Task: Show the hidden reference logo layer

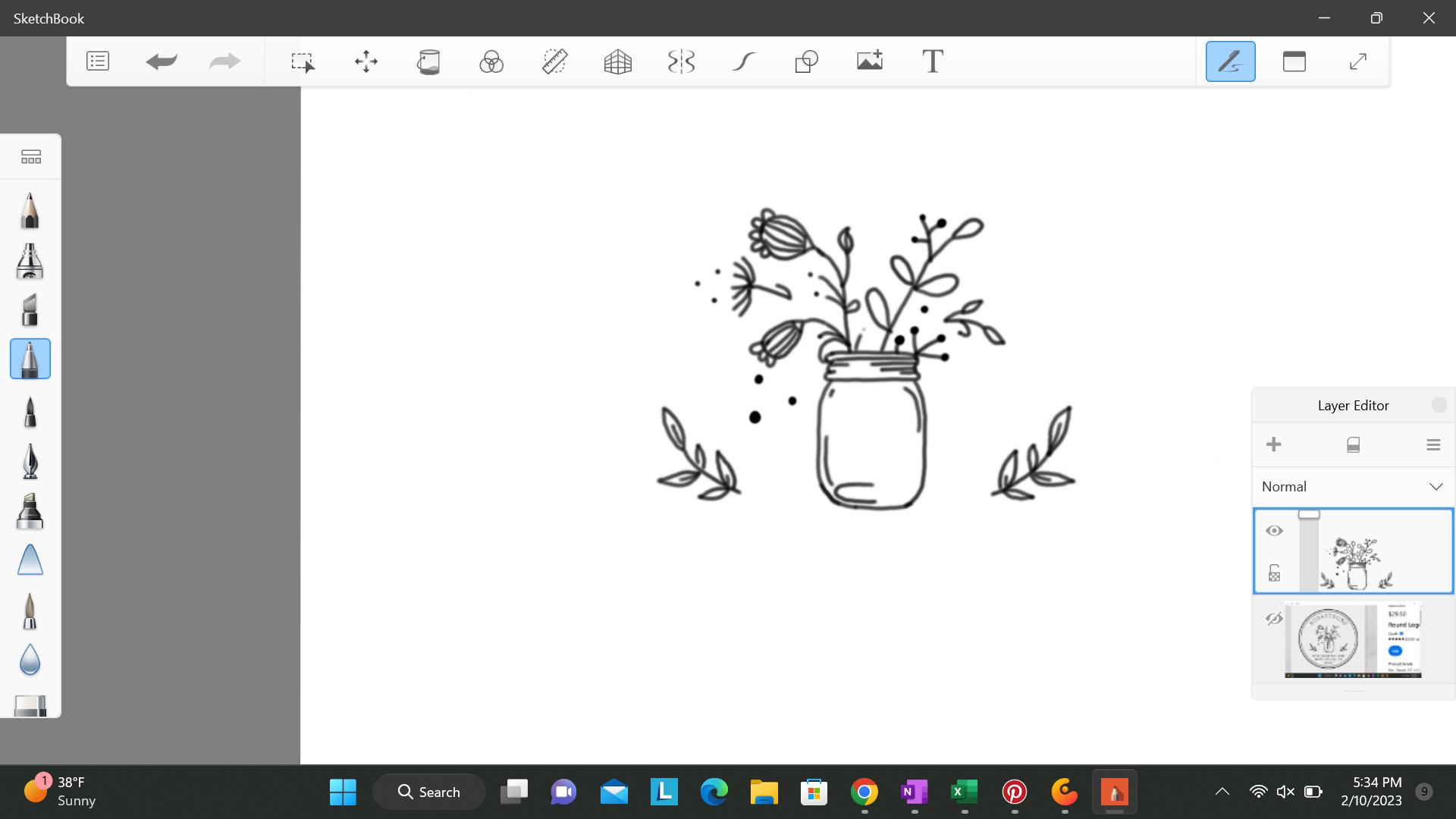Action: (x=1274, y=619)
